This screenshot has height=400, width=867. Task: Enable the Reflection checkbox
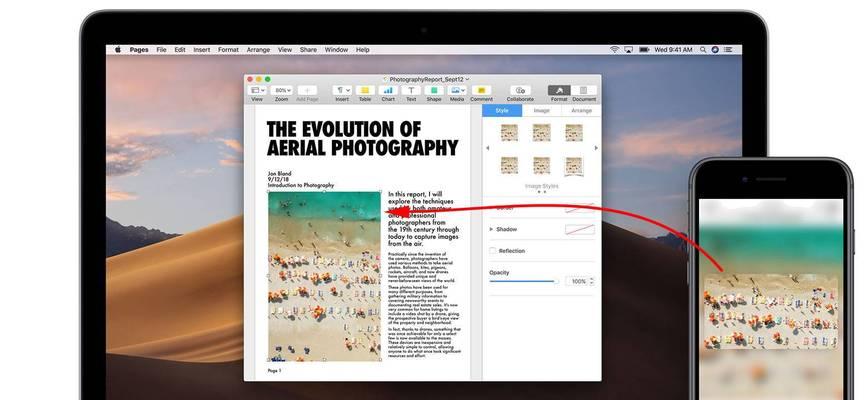pos(492,251)
